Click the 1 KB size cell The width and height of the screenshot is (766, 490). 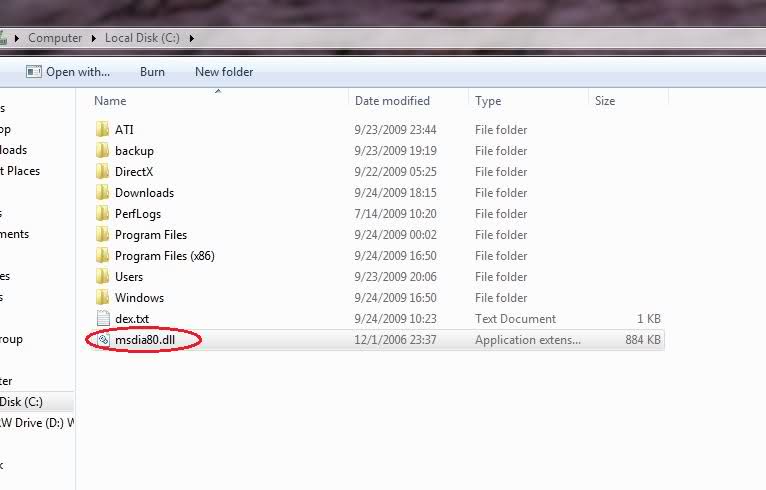click(649, 319)
